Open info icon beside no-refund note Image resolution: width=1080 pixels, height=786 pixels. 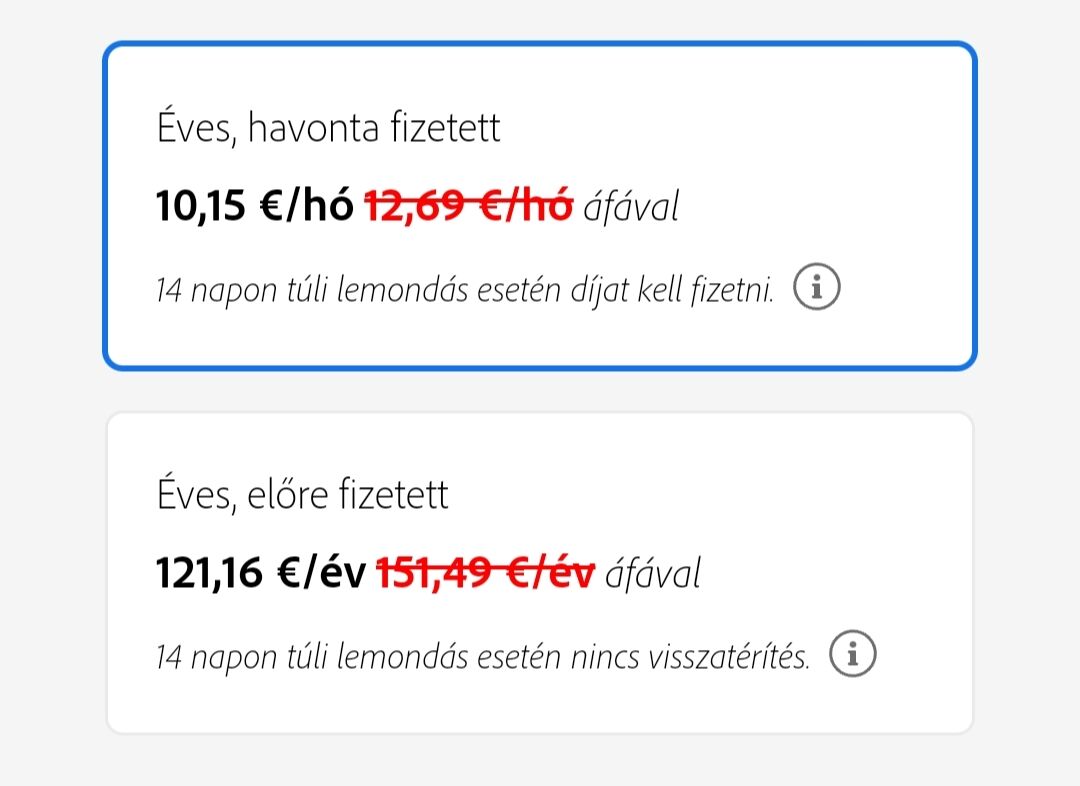click(853, 654)
